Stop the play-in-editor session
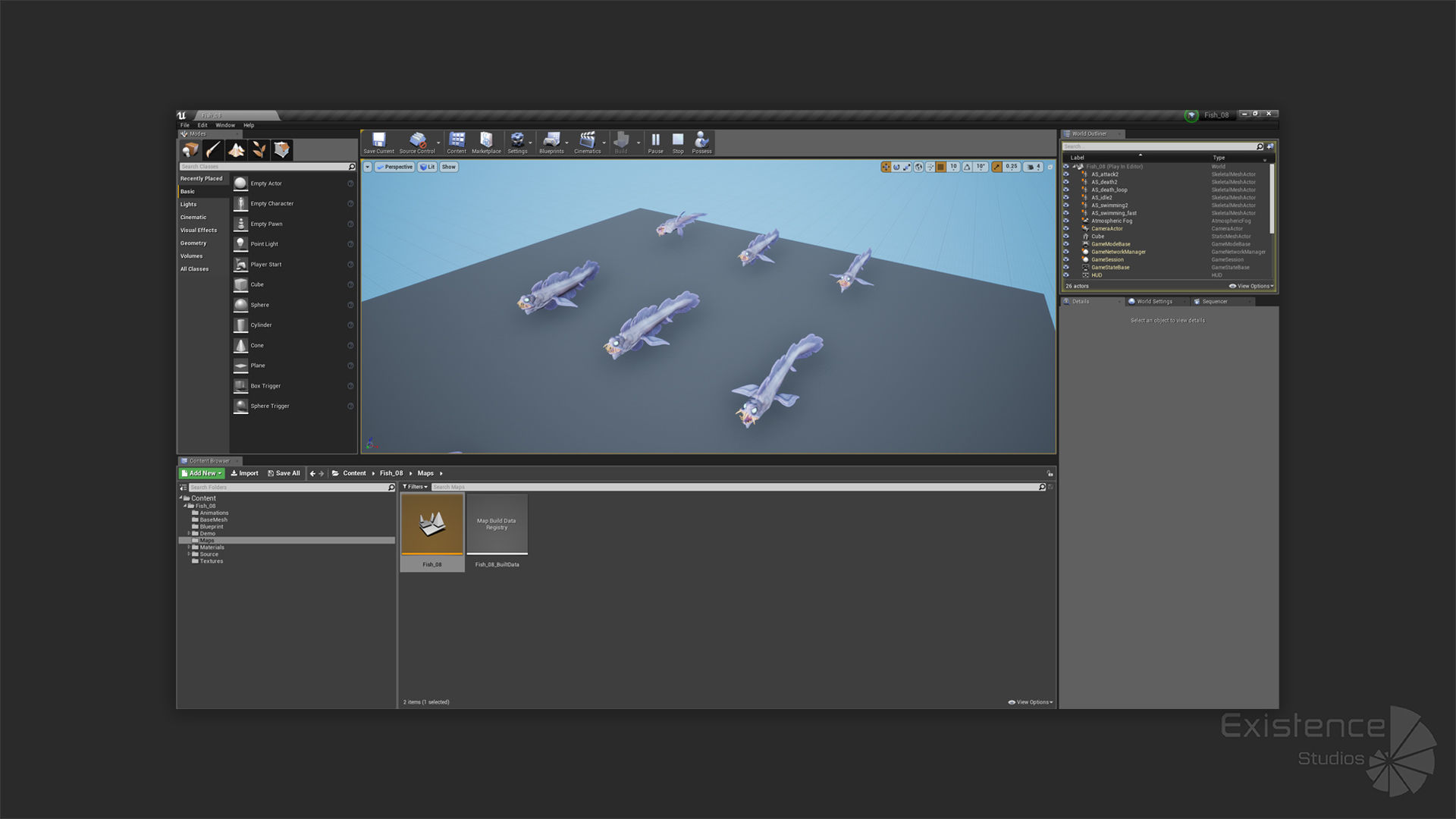The height and width of the screenshot is (819, 1456). 678,142
